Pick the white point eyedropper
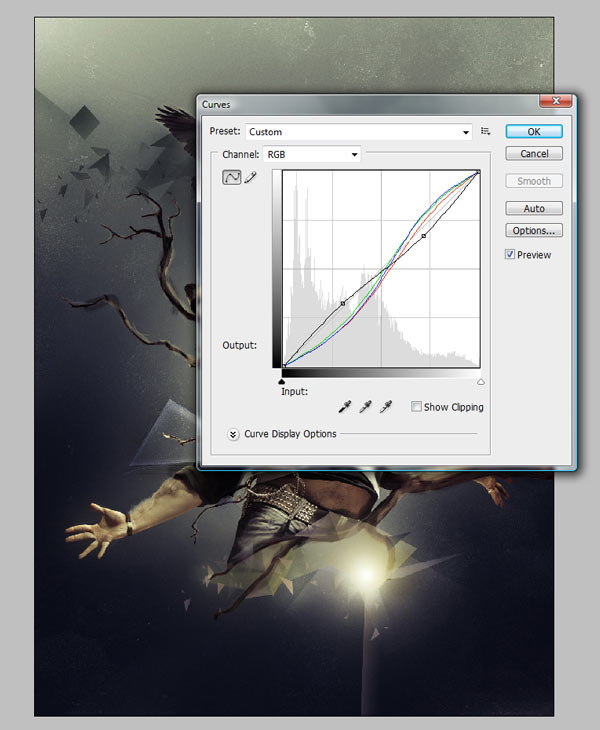The width and height of the screenshot is (600, 730). coord(386,407)
